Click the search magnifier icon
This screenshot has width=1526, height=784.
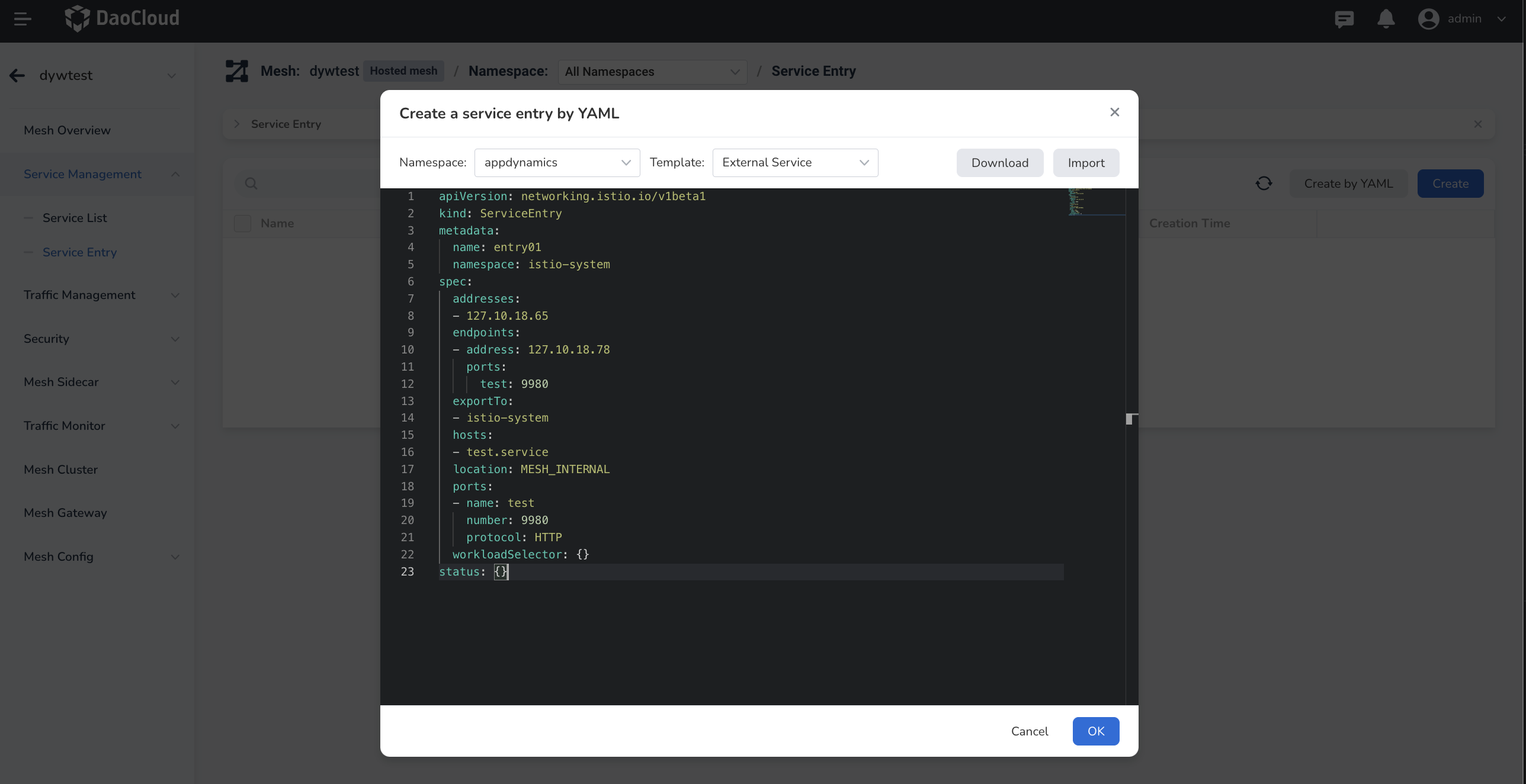[251, 184]
